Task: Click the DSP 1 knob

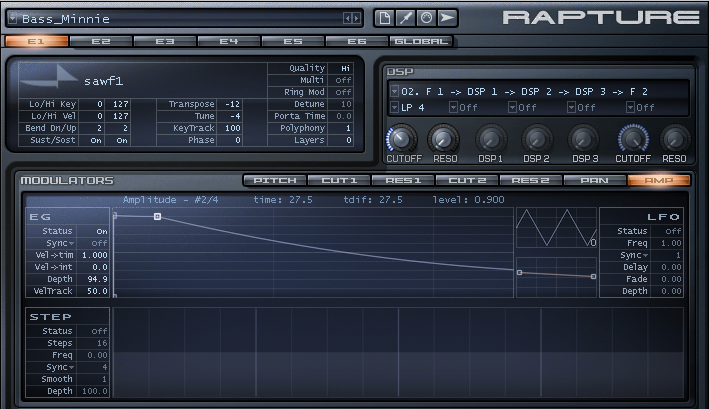Action: [x=490, y=140]
